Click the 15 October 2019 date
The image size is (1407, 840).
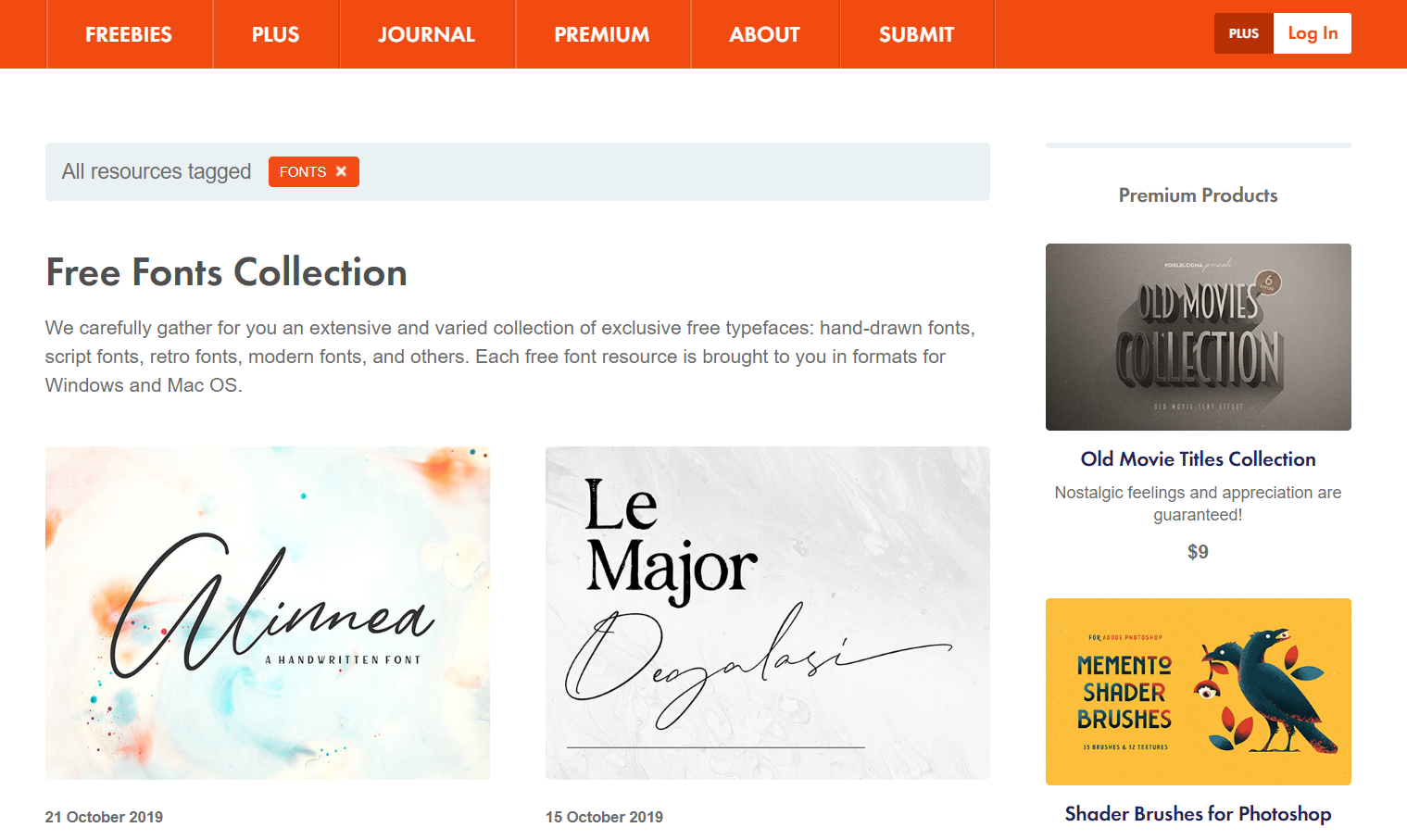click(604, 817)
